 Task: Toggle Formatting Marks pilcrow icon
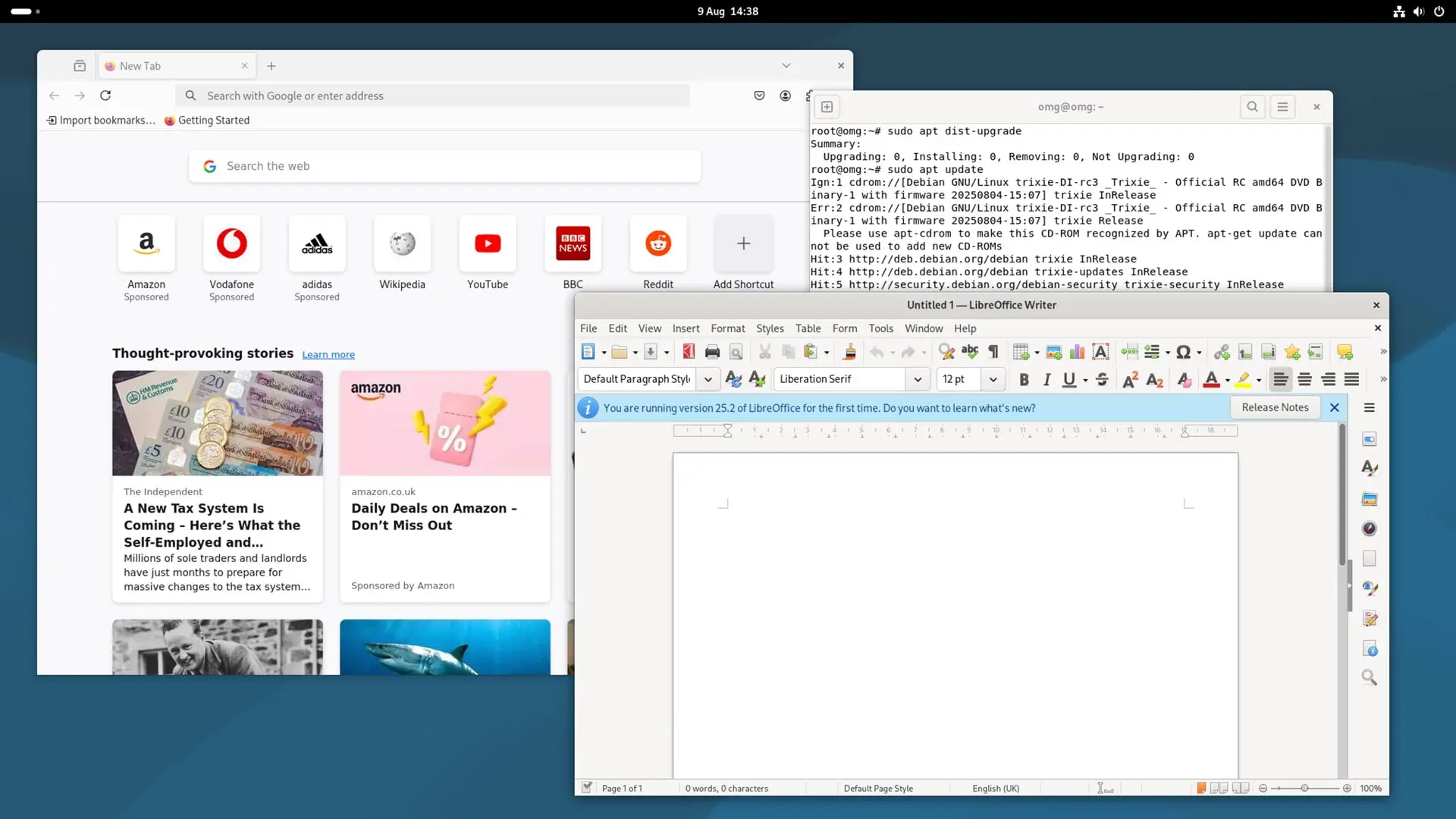click(x=993, y=352)
